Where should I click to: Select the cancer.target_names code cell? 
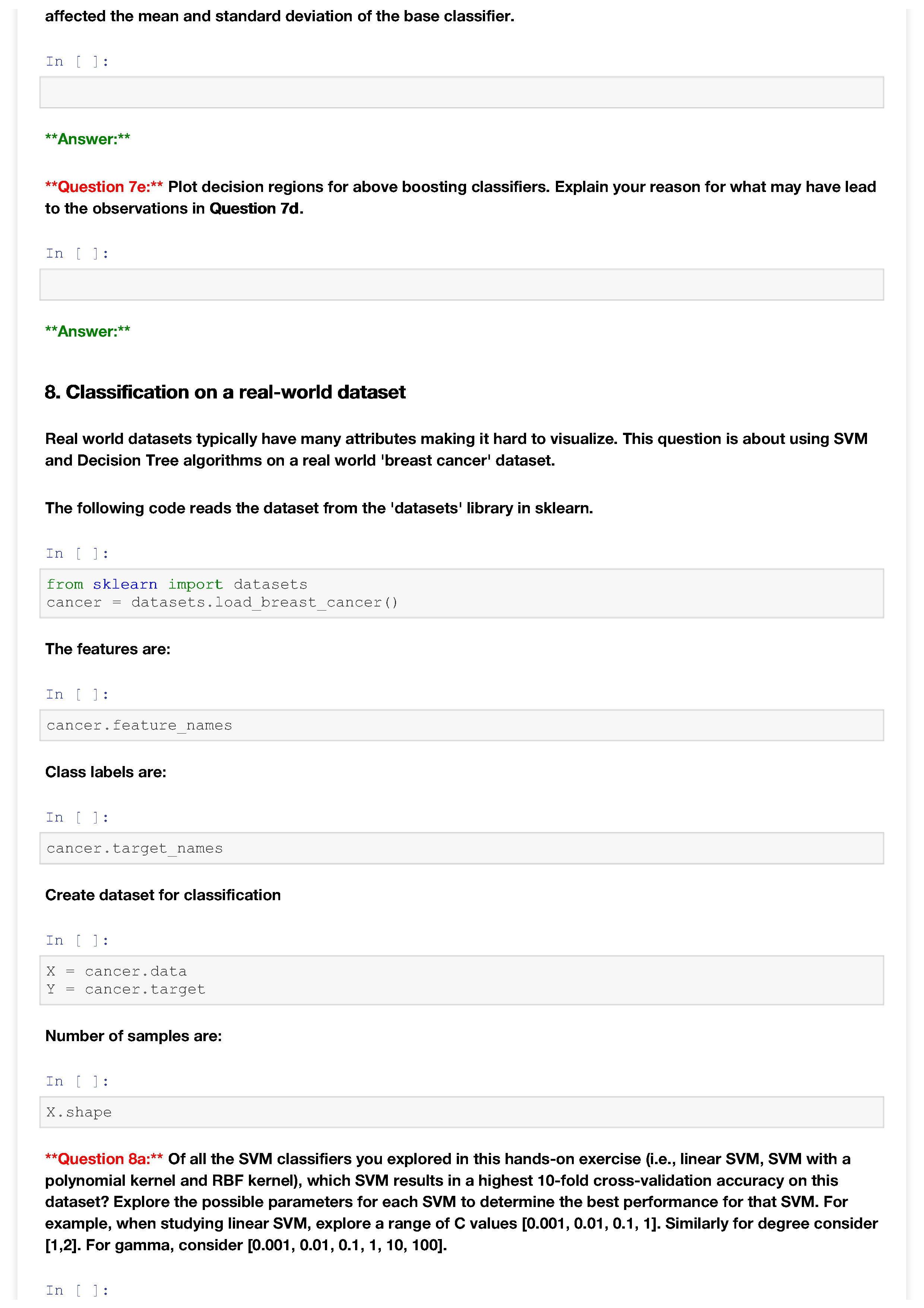[x=461, y=848]
